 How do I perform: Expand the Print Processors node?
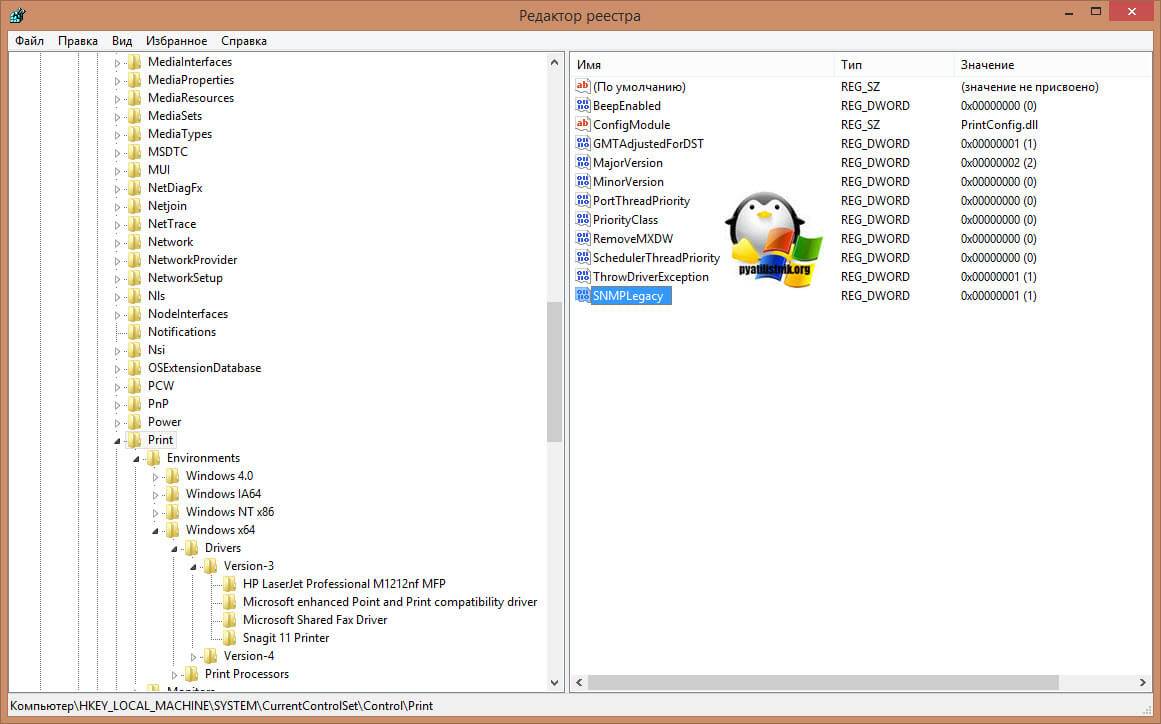(174, 675)
